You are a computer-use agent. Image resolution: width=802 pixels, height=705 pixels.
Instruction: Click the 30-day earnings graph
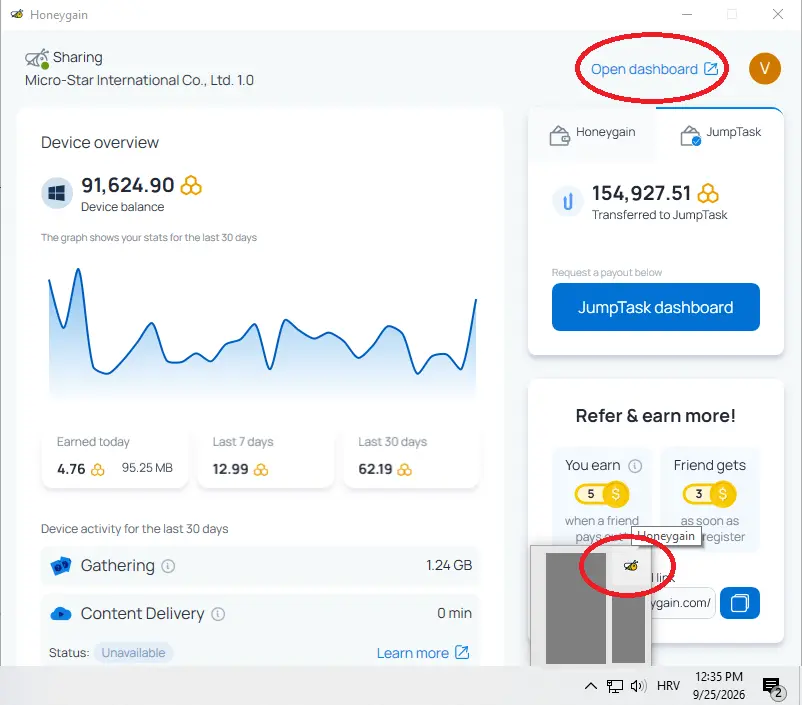tap(262, 333)
